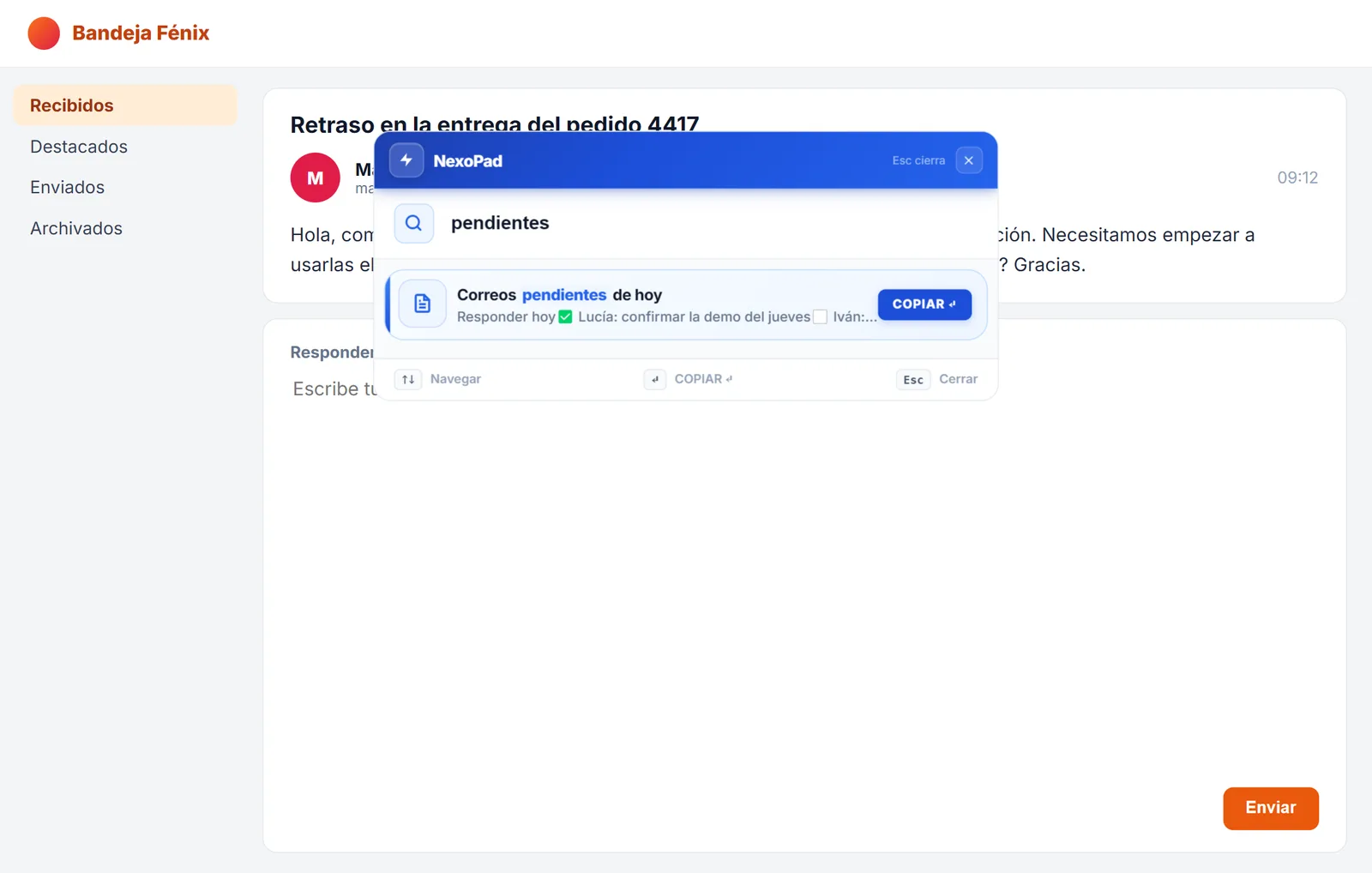Click into the reply message text area

(804, 575)
